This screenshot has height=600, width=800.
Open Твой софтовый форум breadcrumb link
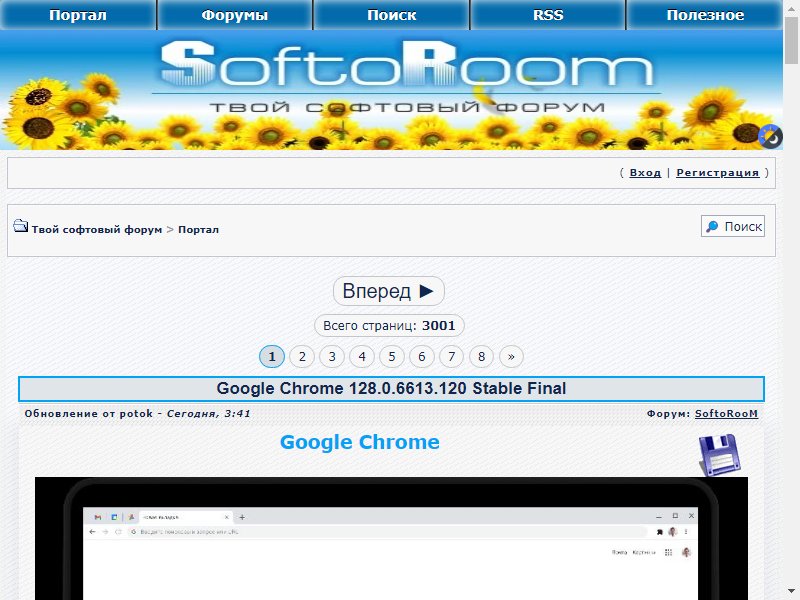tap(96, 230)
